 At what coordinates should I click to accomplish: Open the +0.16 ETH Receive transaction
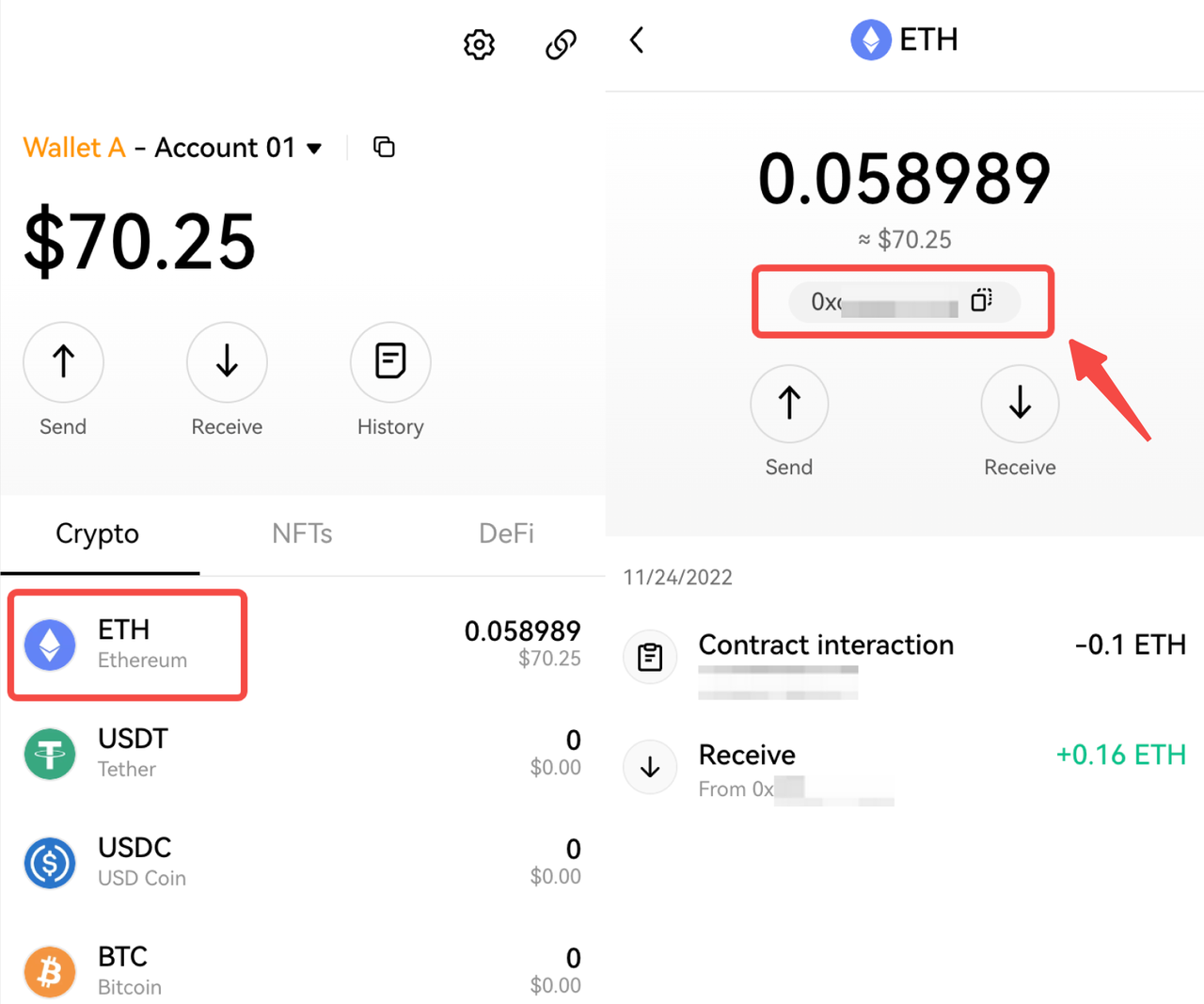903,769
